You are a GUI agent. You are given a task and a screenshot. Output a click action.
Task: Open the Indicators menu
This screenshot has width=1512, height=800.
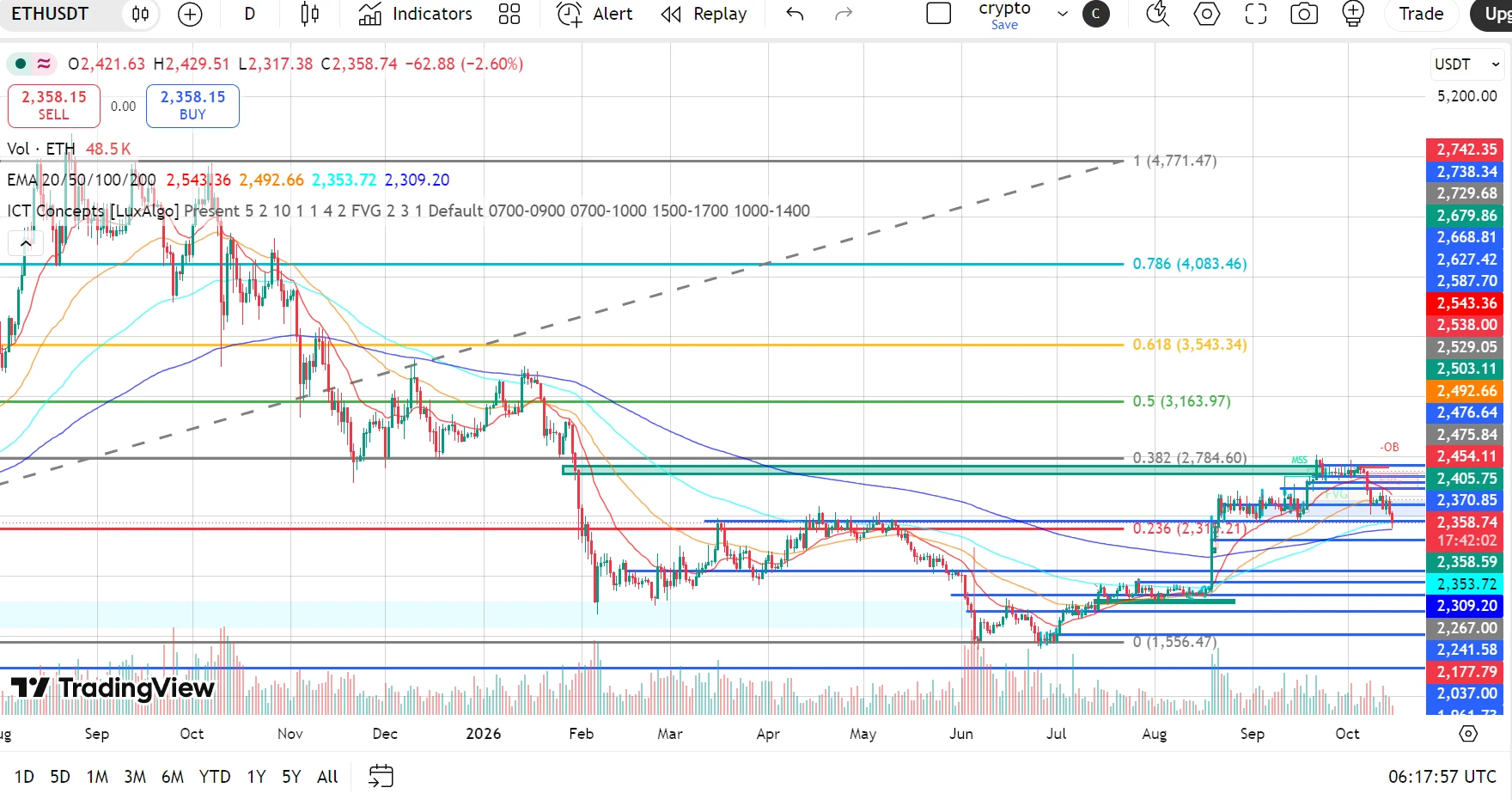[x=416, y=14]
